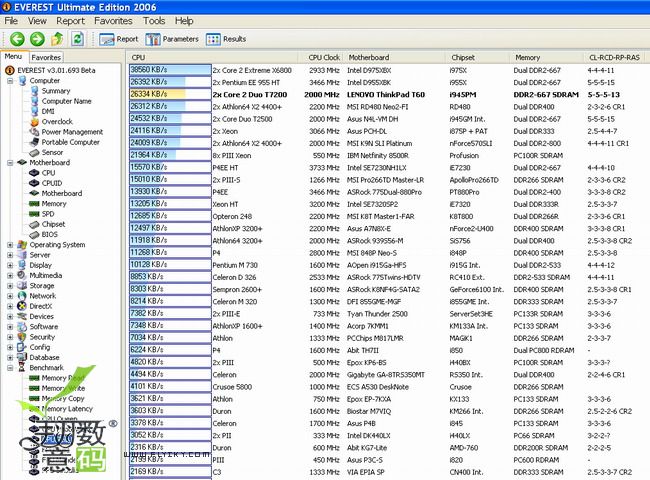Expand the Network tree node
Image resolution: width=650 pixels, height=480 pixels.
pyautogui.click(x=10, y=296)
